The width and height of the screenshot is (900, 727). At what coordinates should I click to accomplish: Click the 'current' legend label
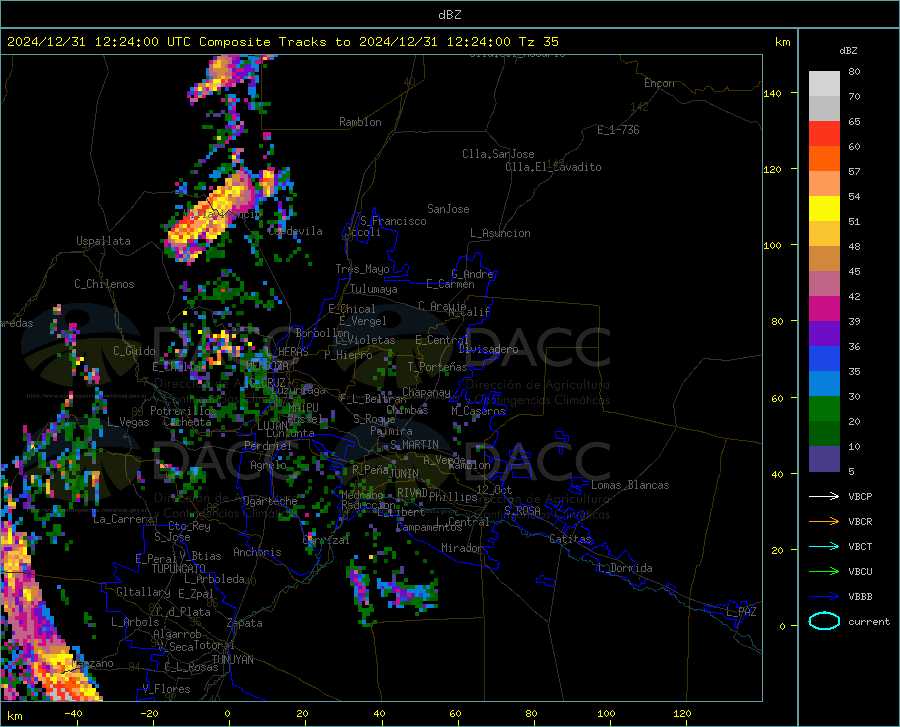click(869, 621)
